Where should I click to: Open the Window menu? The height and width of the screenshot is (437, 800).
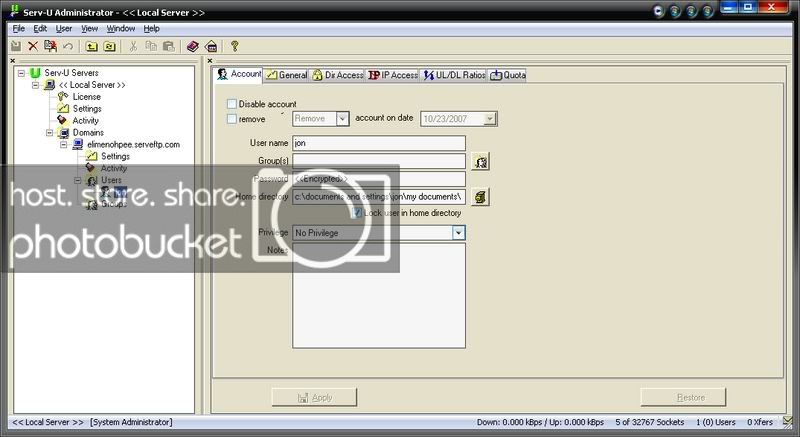point(120,29)
